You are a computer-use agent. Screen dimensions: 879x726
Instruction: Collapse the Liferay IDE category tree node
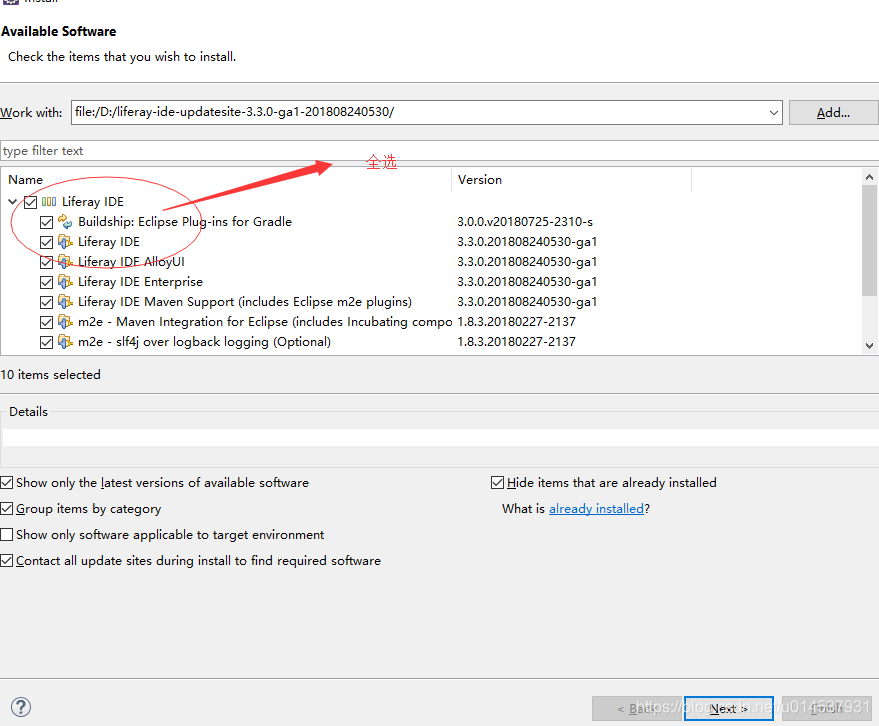coord(13,202)
